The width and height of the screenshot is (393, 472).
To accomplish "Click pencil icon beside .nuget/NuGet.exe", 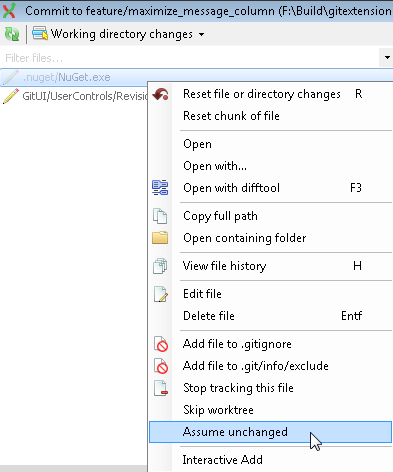I will pyautogui.click(x=11, y=77).
